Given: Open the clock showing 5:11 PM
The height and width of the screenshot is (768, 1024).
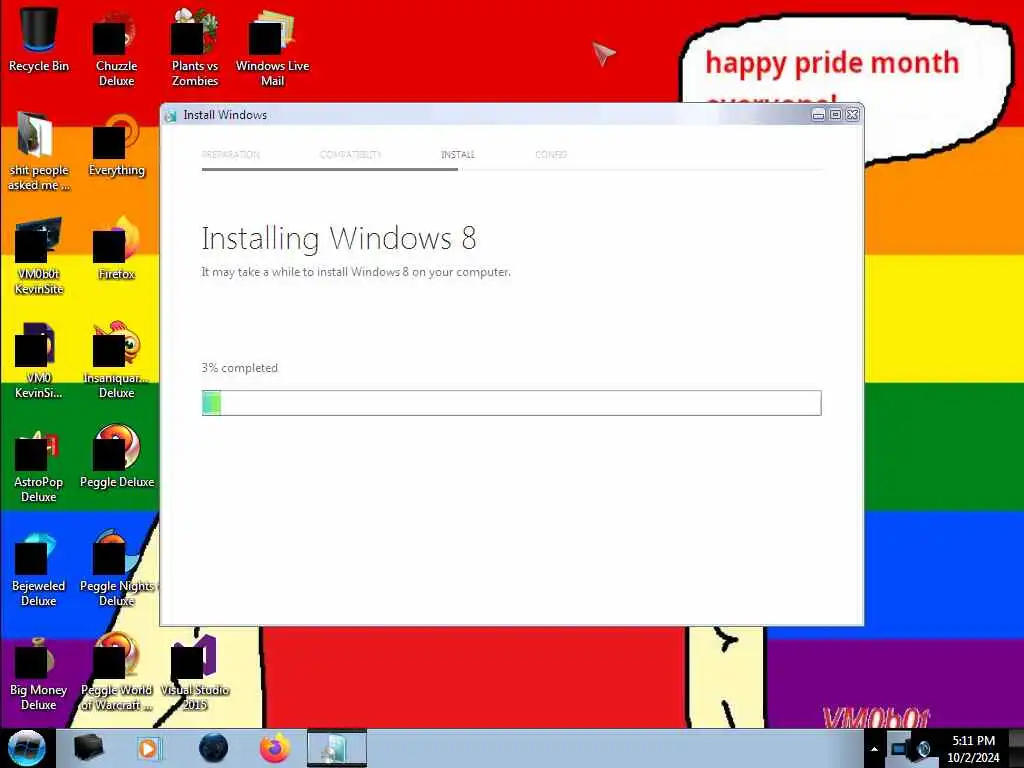Looking at the screenshot, I should 973,748.
